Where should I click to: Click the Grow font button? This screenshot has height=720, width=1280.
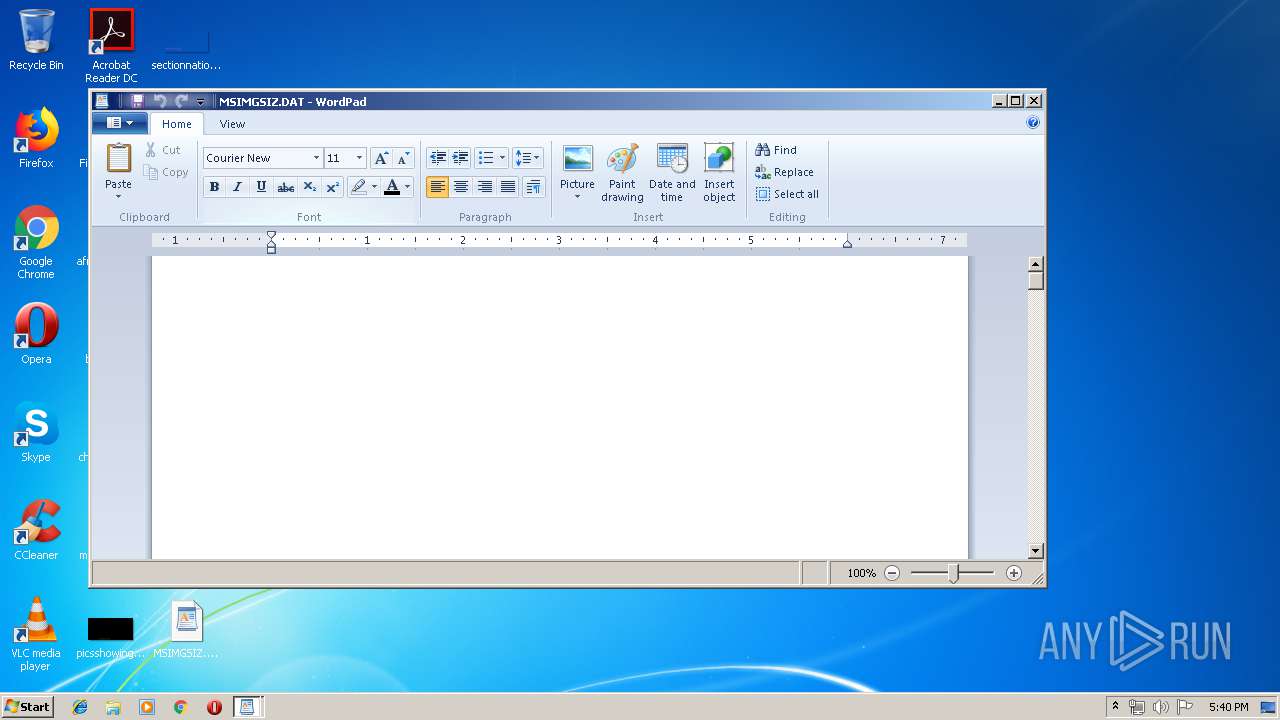tap(381, 158)
